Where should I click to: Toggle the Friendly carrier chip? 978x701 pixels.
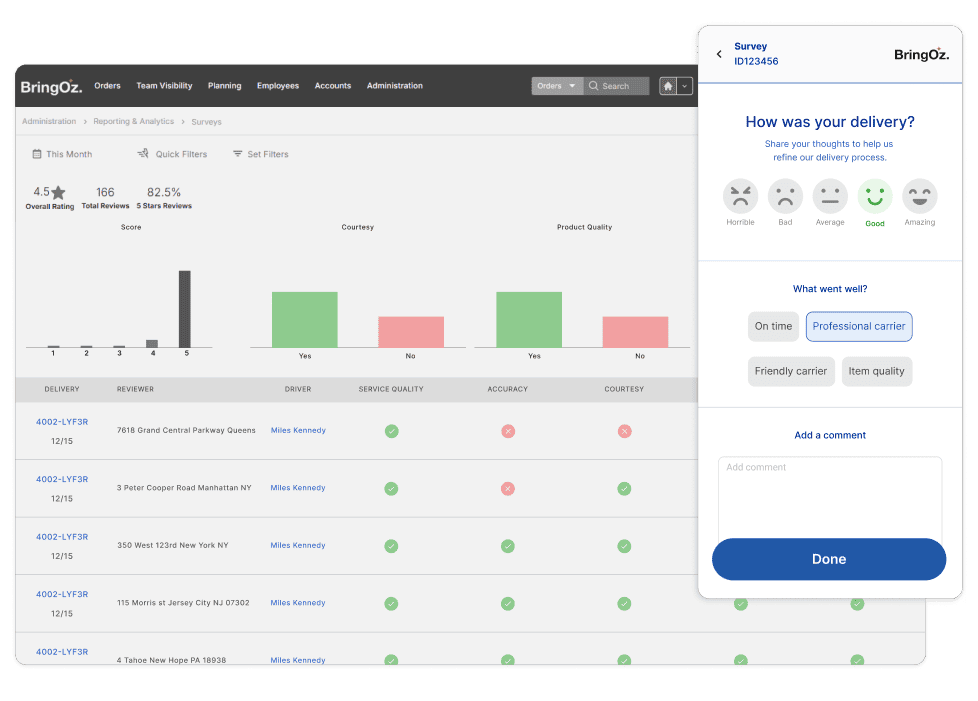pyautogui.click(x=791, y=371)
